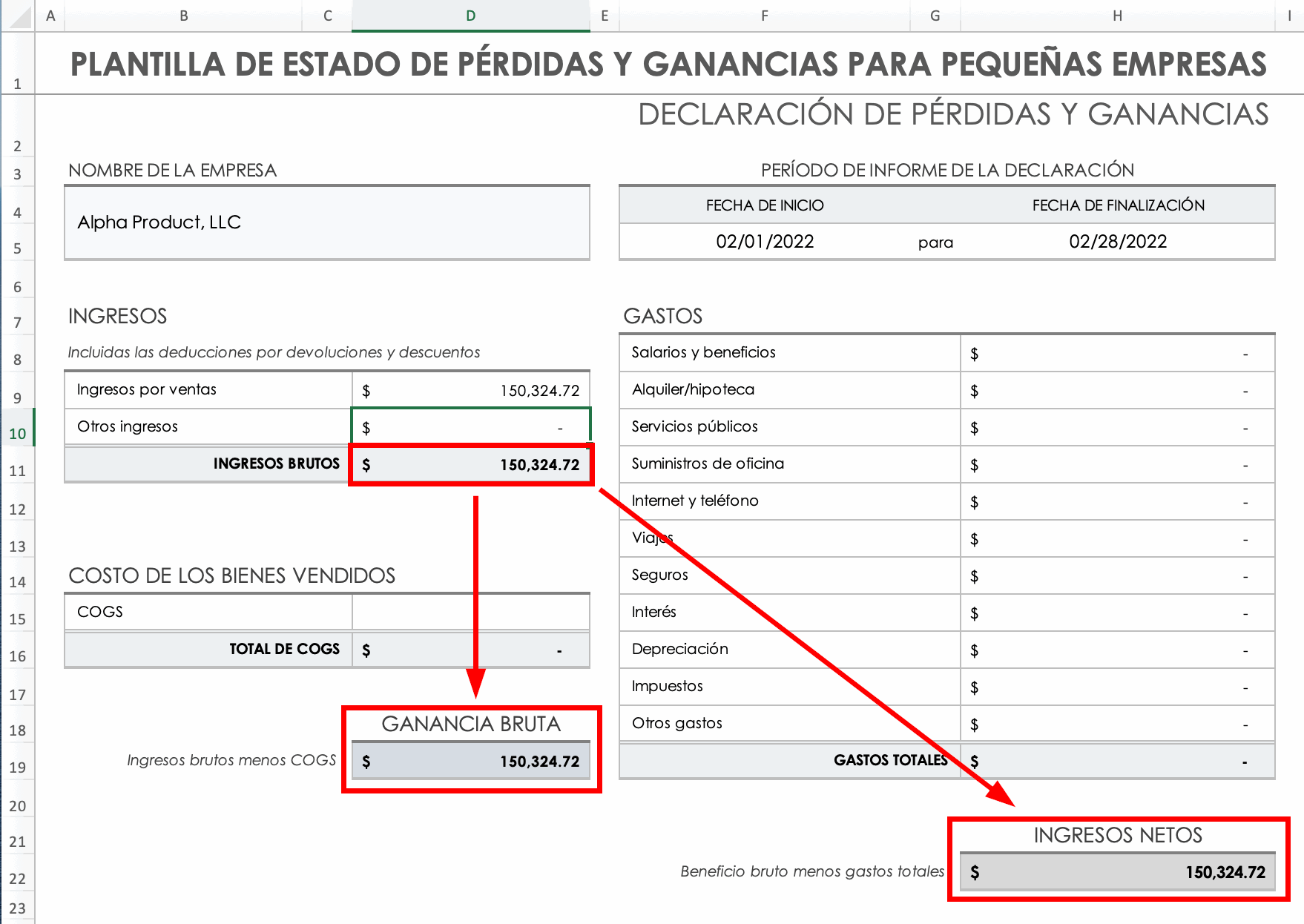Select start date 02/01/2022 cell

[x=765, y=242]
